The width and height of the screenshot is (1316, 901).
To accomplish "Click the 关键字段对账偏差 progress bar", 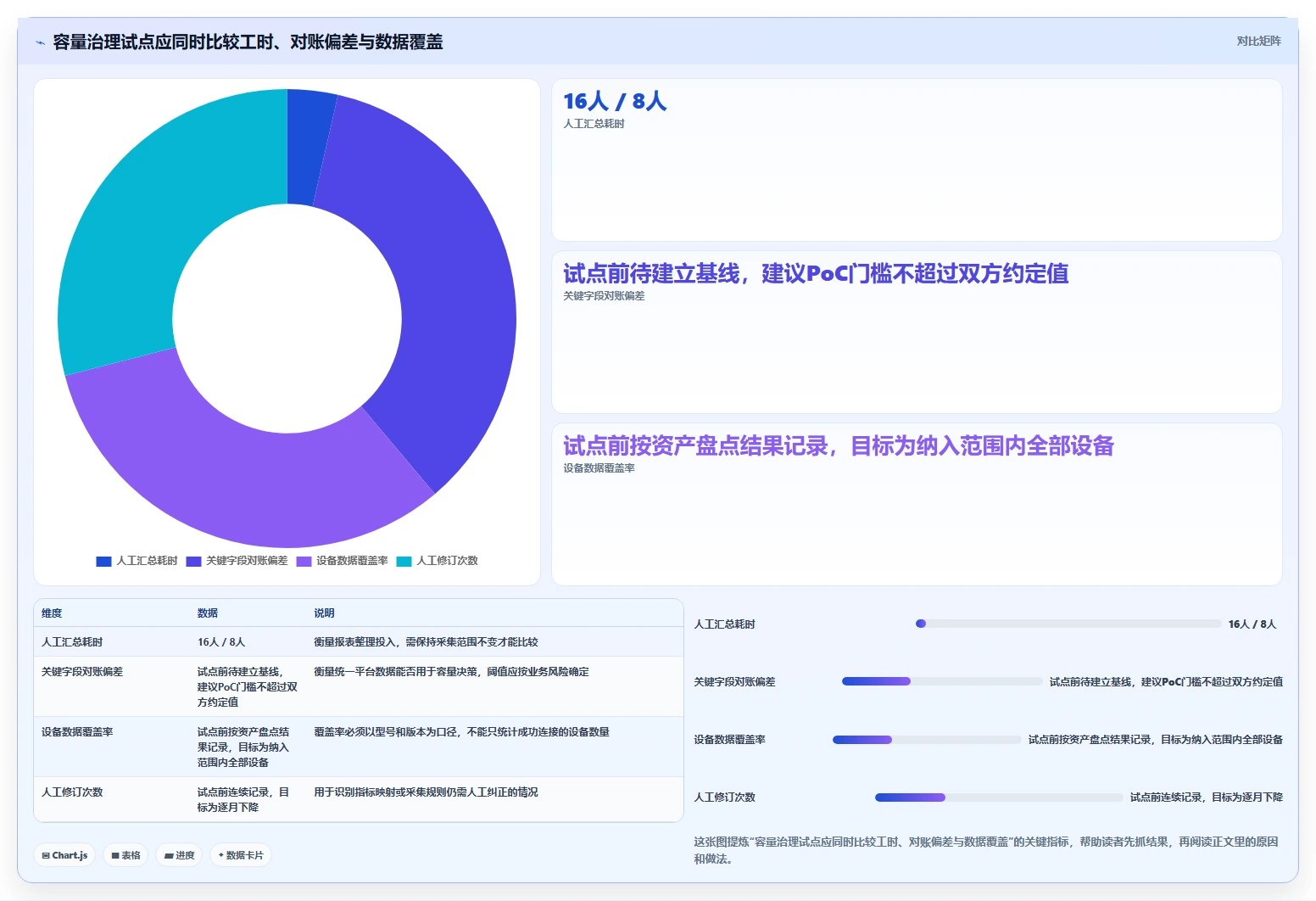I will pos(942,681).
